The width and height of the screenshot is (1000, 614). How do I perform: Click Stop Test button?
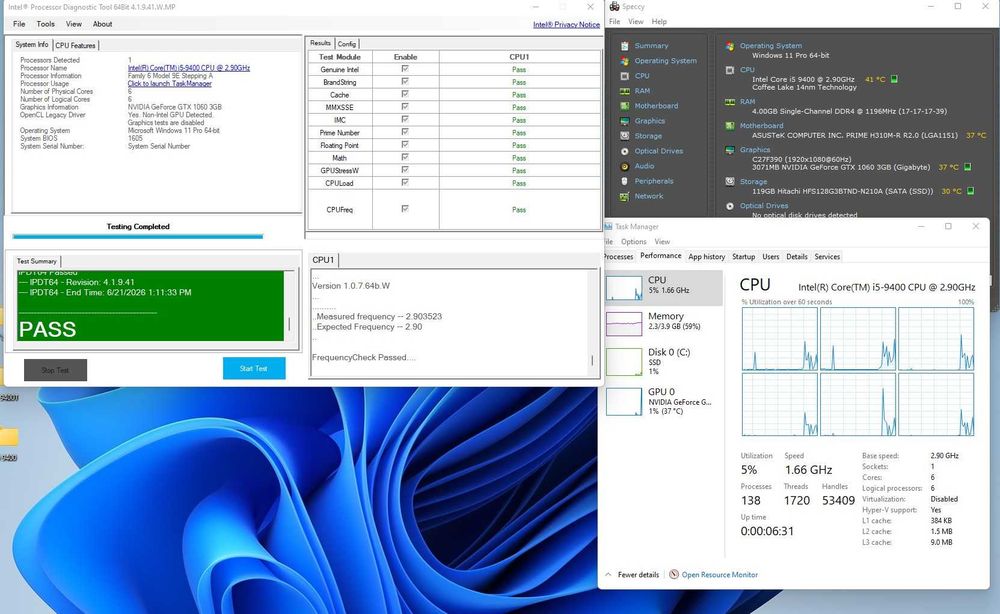tap(55, 370)
